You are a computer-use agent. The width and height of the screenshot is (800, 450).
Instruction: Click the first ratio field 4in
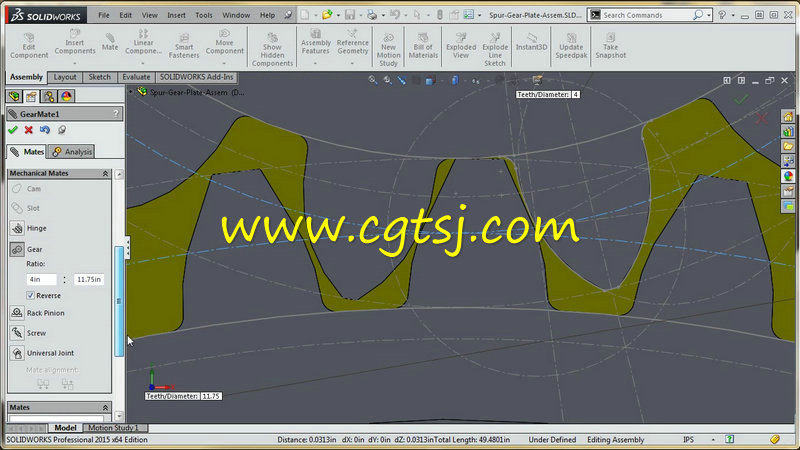coord(41,280)
